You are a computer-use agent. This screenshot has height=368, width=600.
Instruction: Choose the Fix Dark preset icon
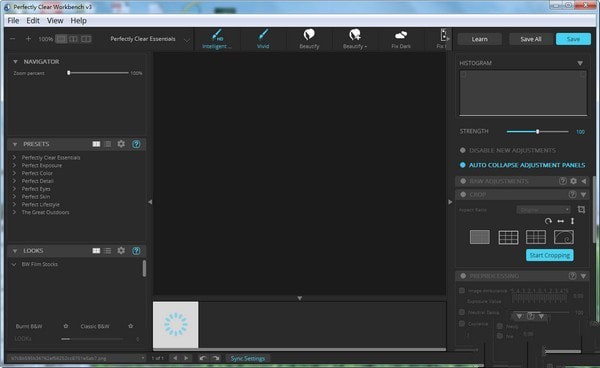click(401, 35)
